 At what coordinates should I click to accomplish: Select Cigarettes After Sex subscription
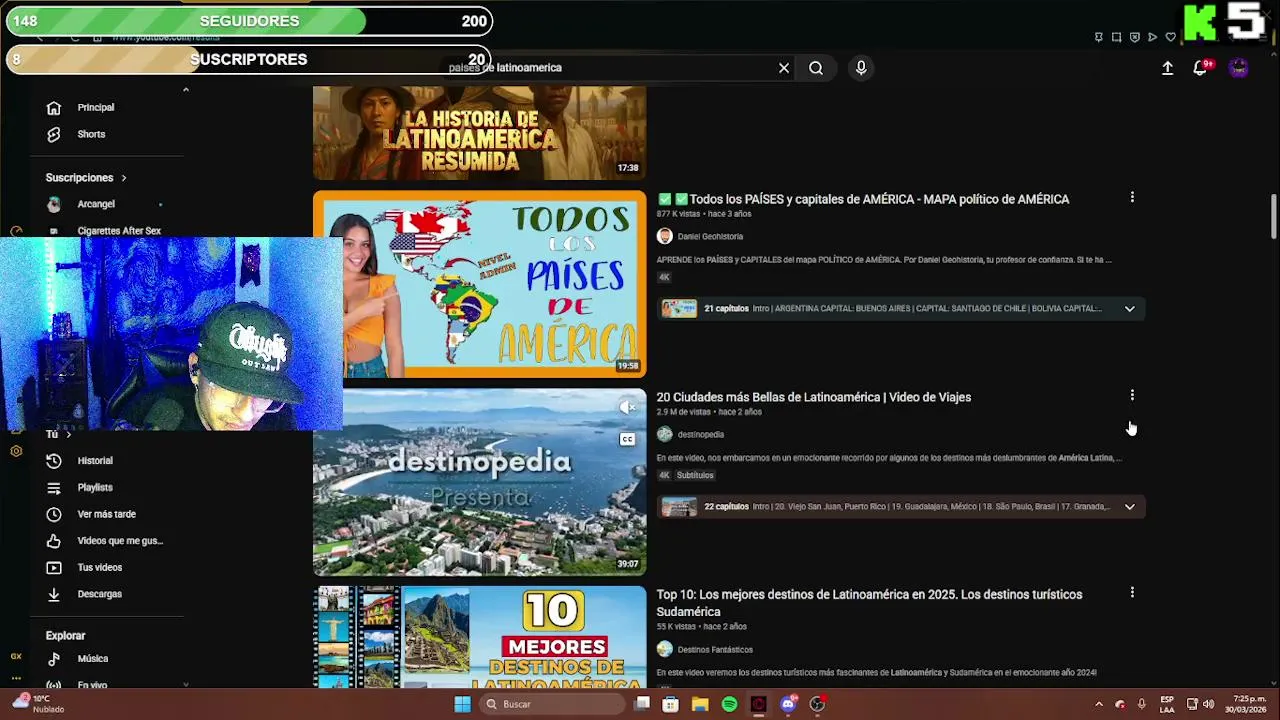coord(119,231)
